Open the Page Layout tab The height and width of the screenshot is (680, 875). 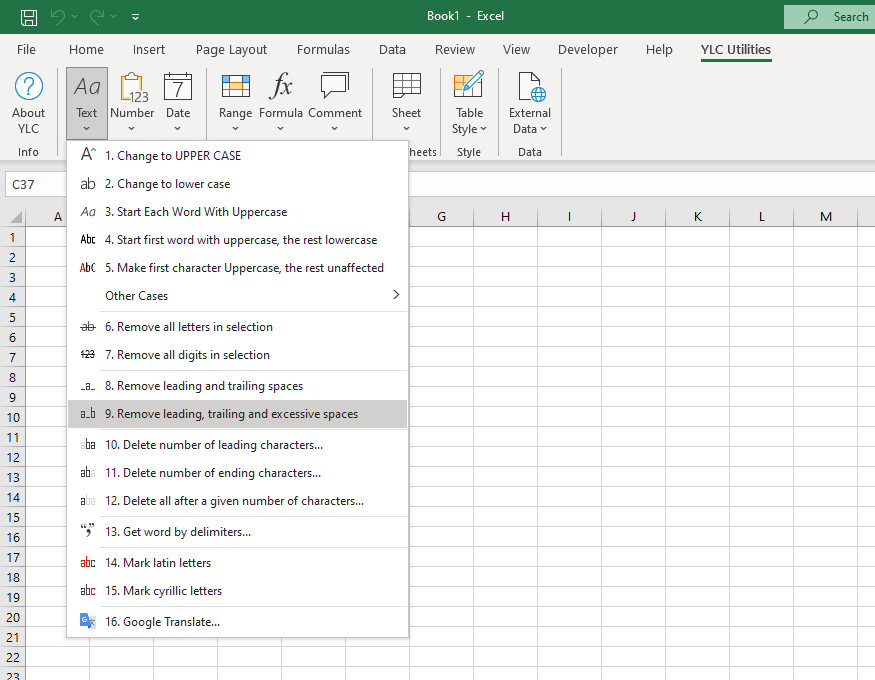click(231, 49)
